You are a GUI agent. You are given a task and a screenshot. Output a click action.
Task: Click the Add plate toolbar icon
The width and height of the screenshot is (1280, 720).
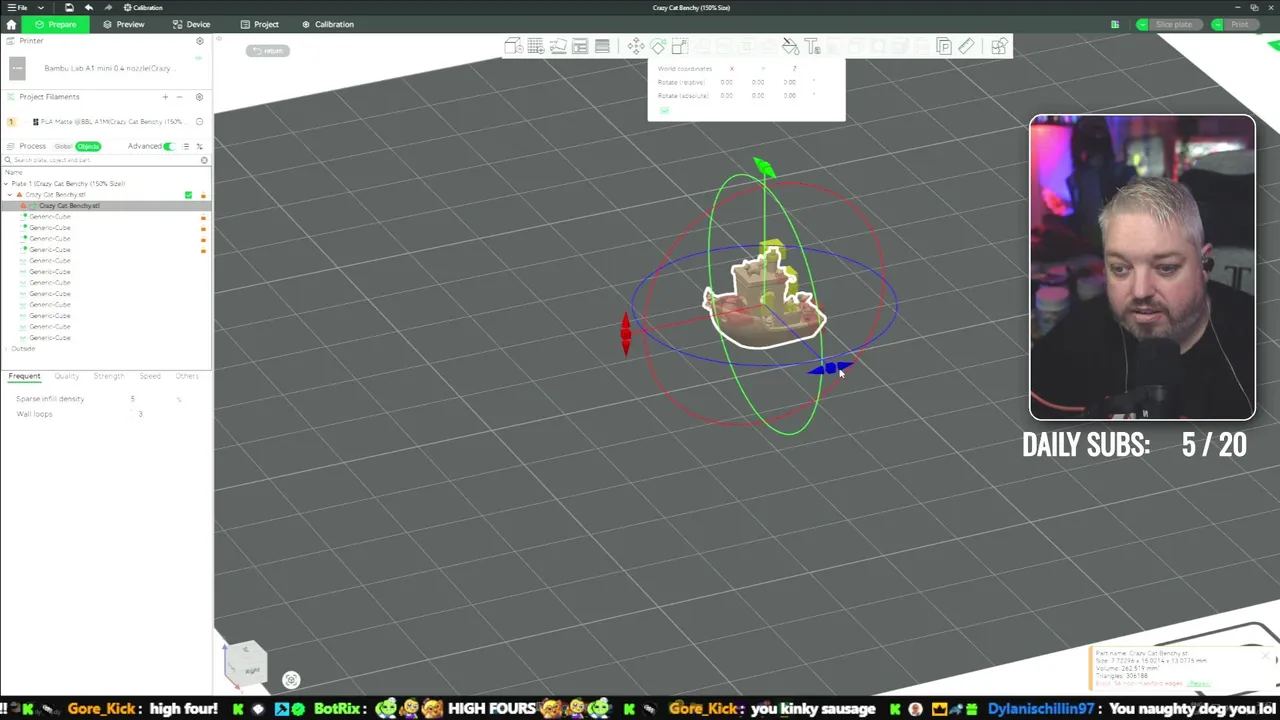click(535, 46)
